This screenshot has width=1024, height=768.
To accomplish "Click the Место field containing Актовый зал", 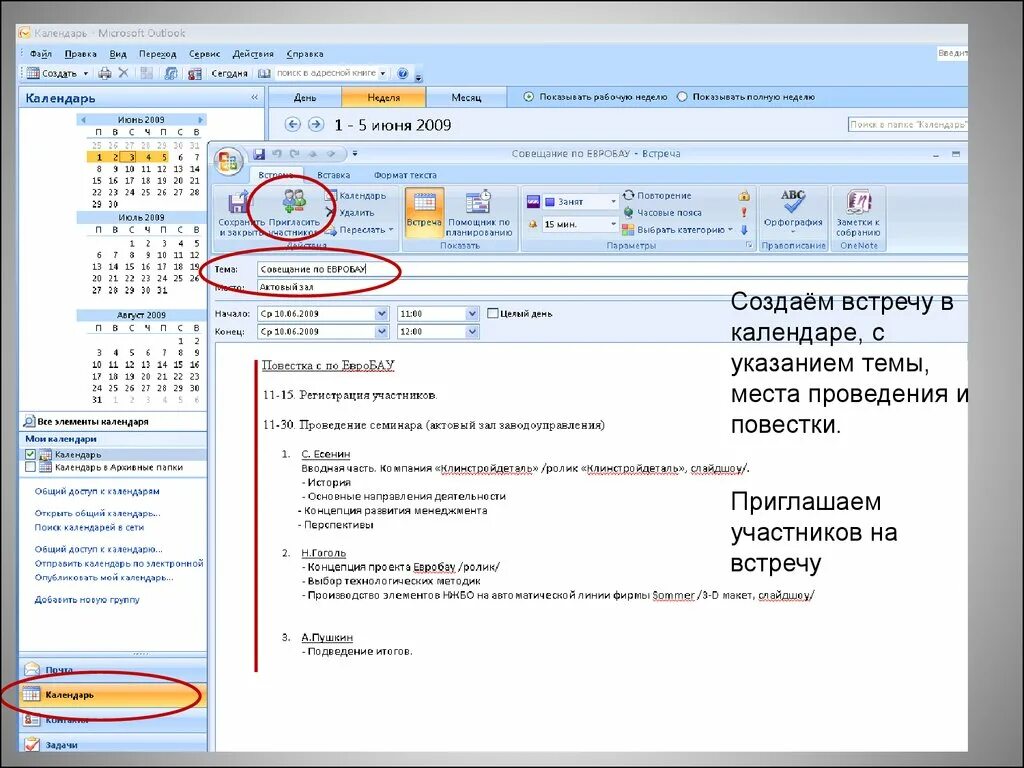I will [x=611, y=287].
